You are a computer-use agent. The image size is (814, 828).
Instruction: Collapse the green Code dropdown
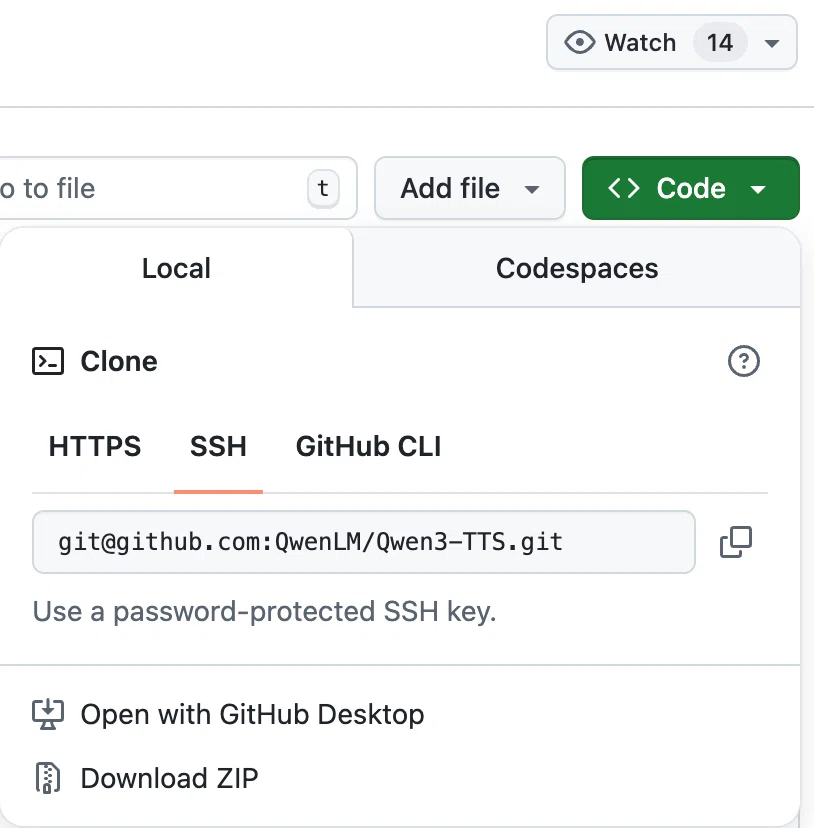pos(690,188)
